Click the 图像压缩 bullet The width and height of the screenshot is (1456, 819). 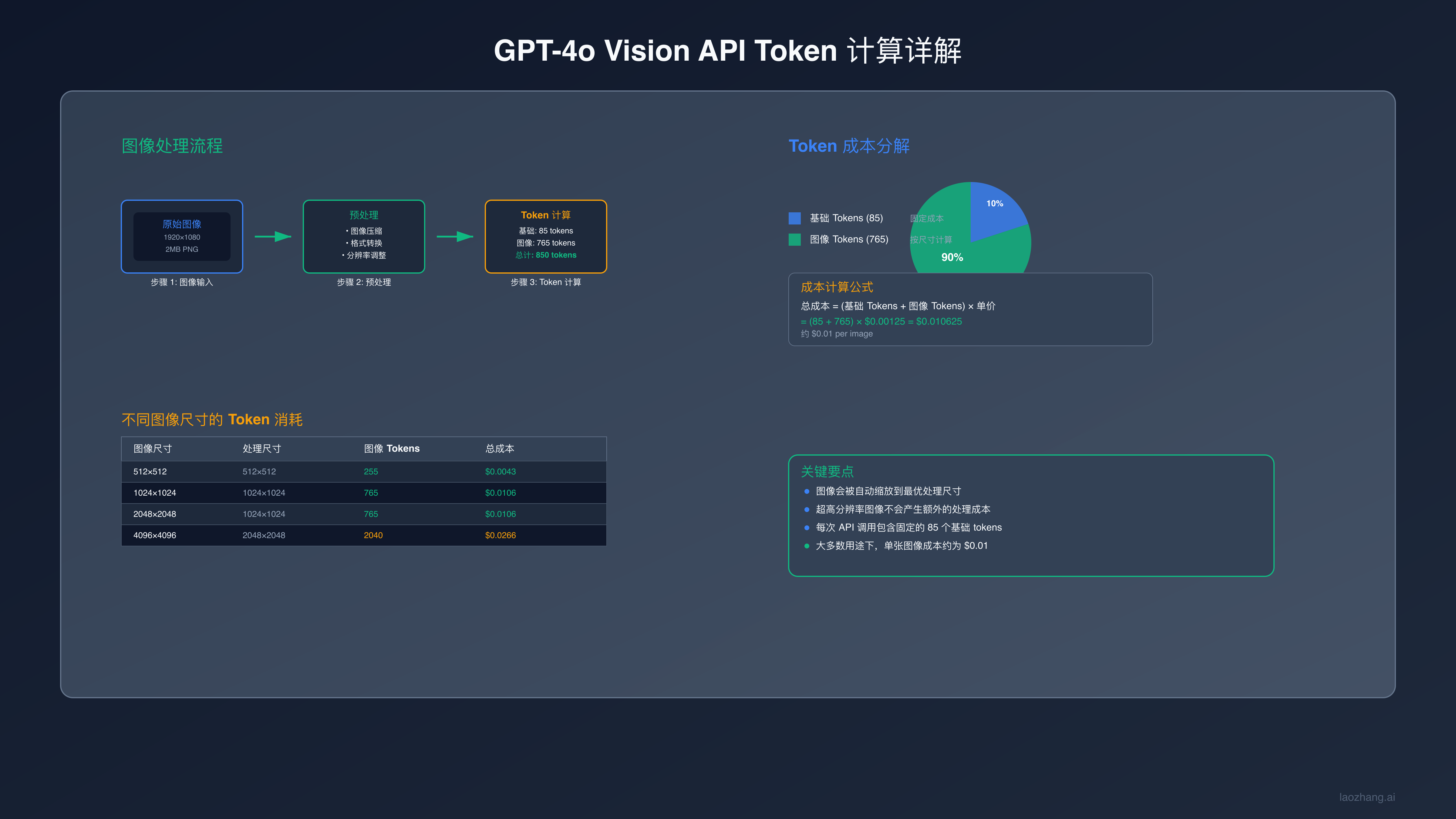point(363,231)
